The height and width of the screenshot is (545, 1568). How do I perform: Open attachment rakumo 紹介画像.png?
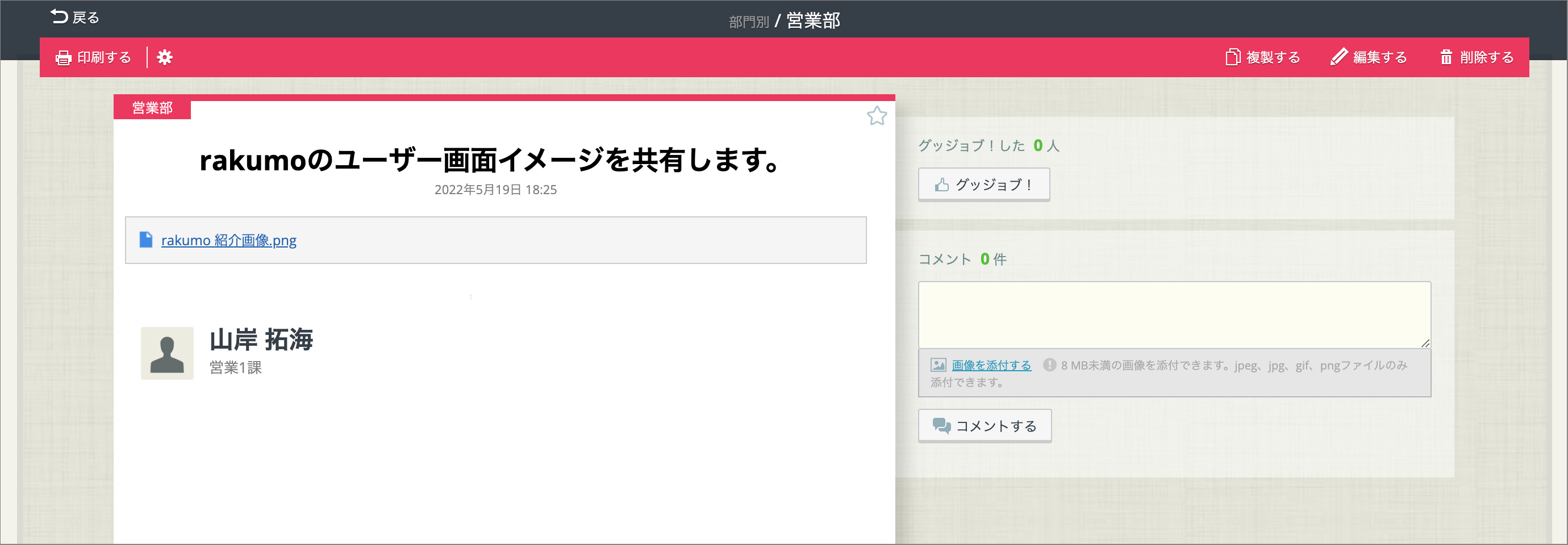pos(228,240)
